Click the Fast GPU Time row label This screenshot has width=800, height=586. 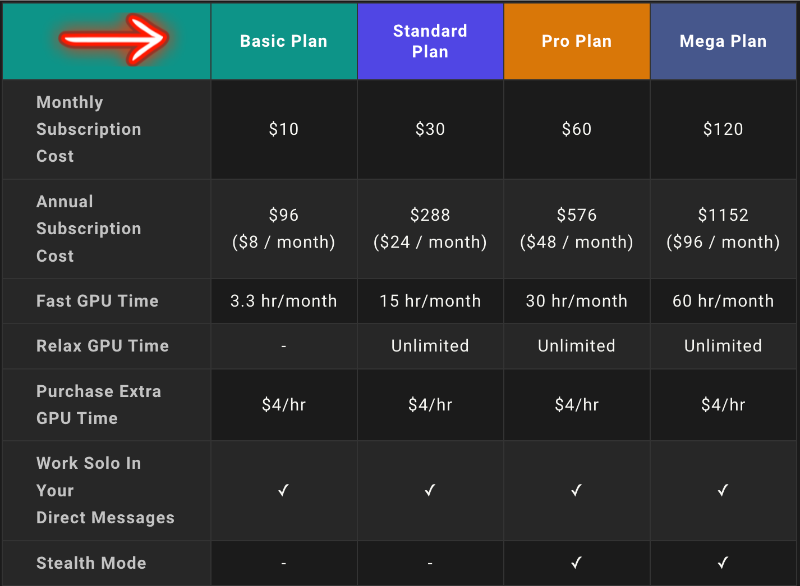coord(97,301)
